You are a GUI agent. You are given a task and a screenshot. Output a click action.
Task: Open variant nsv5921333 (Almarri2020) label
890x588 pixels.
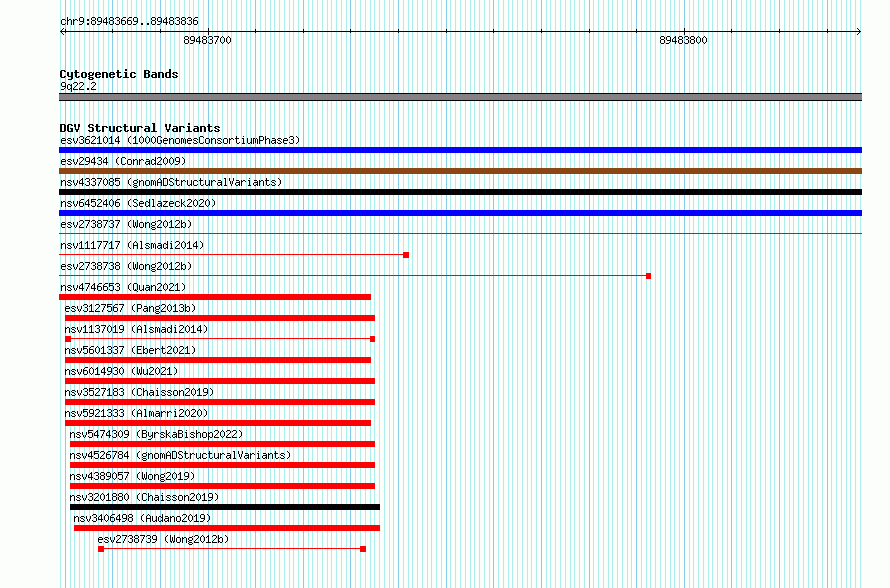click(x=136, y=413)
